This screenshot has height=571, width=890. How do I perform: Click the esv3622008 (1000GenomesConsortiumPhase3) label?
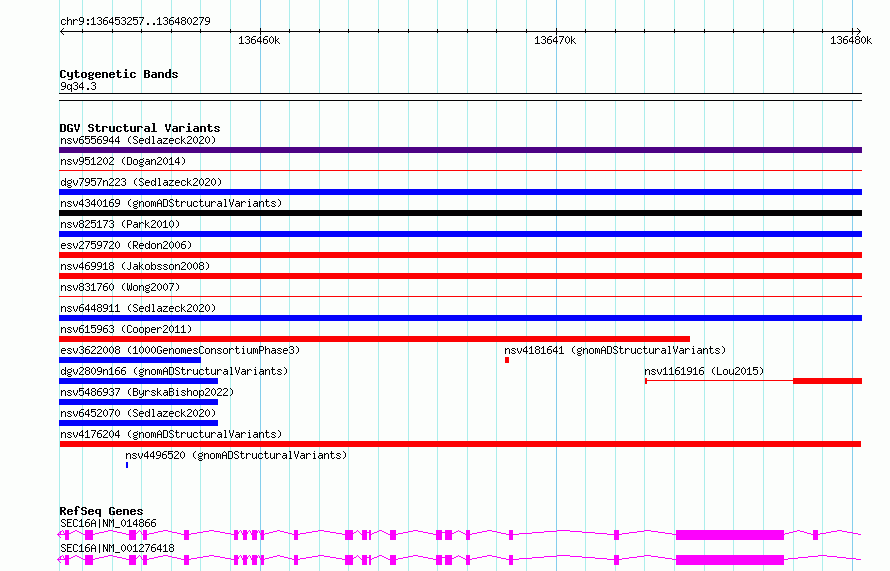point(180,350)
